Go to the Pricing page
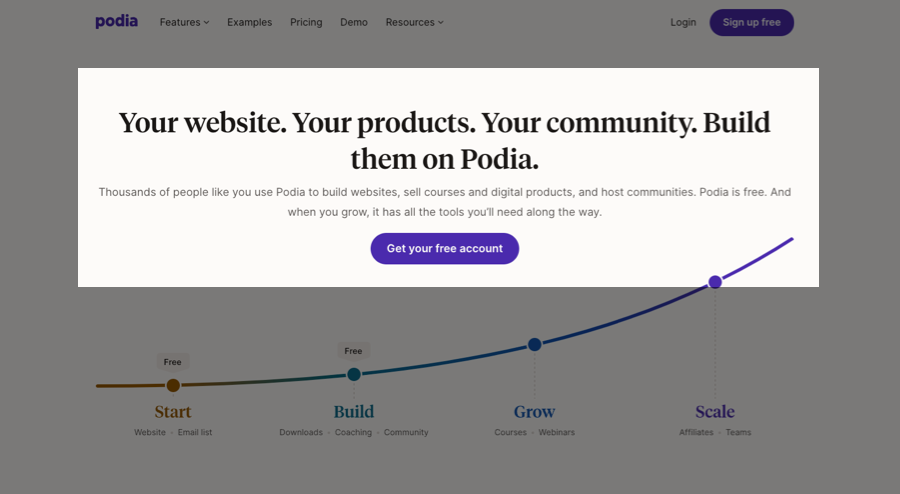 306,22
